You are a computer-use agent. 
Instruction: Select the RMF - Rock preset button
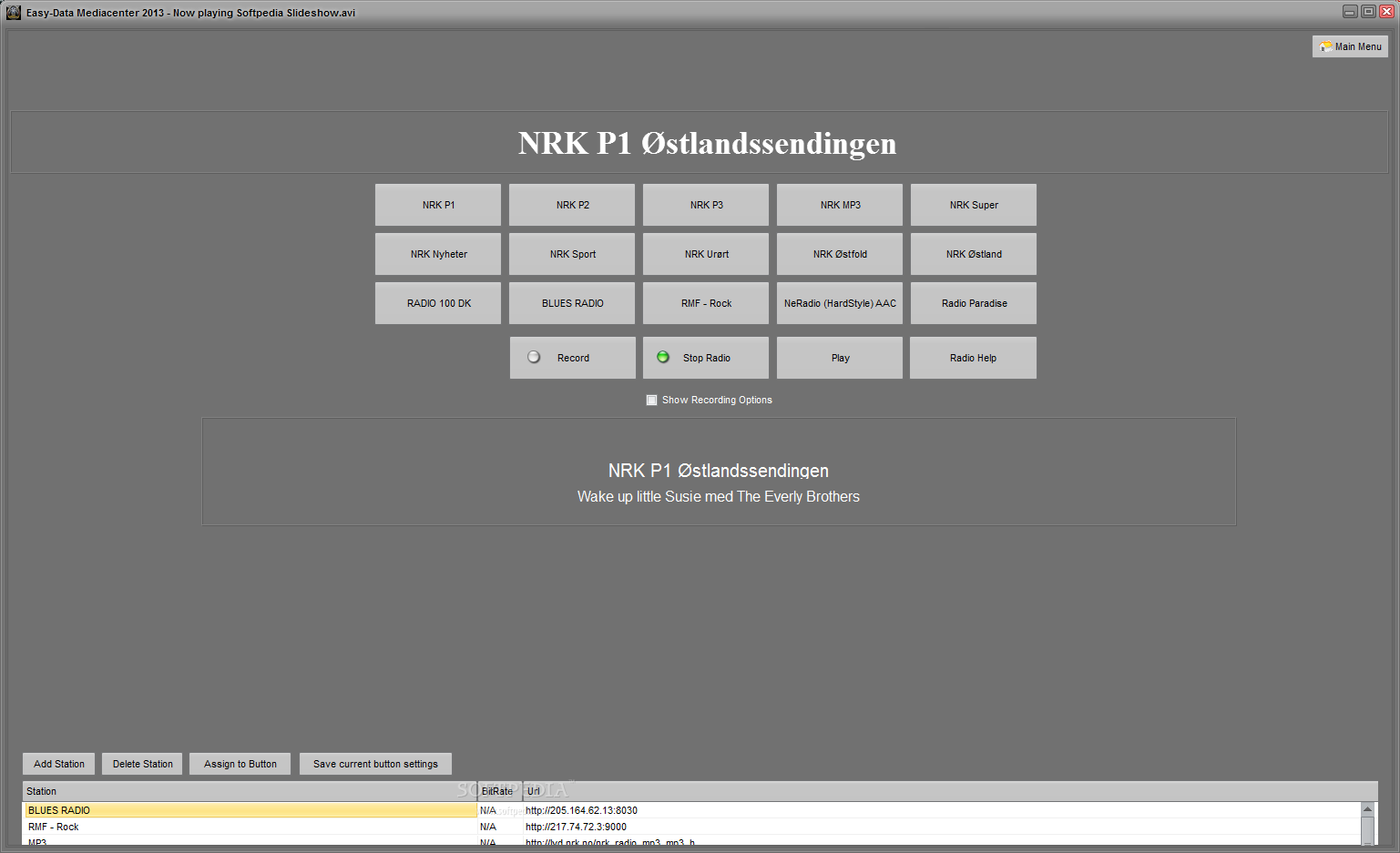point(706,303)
